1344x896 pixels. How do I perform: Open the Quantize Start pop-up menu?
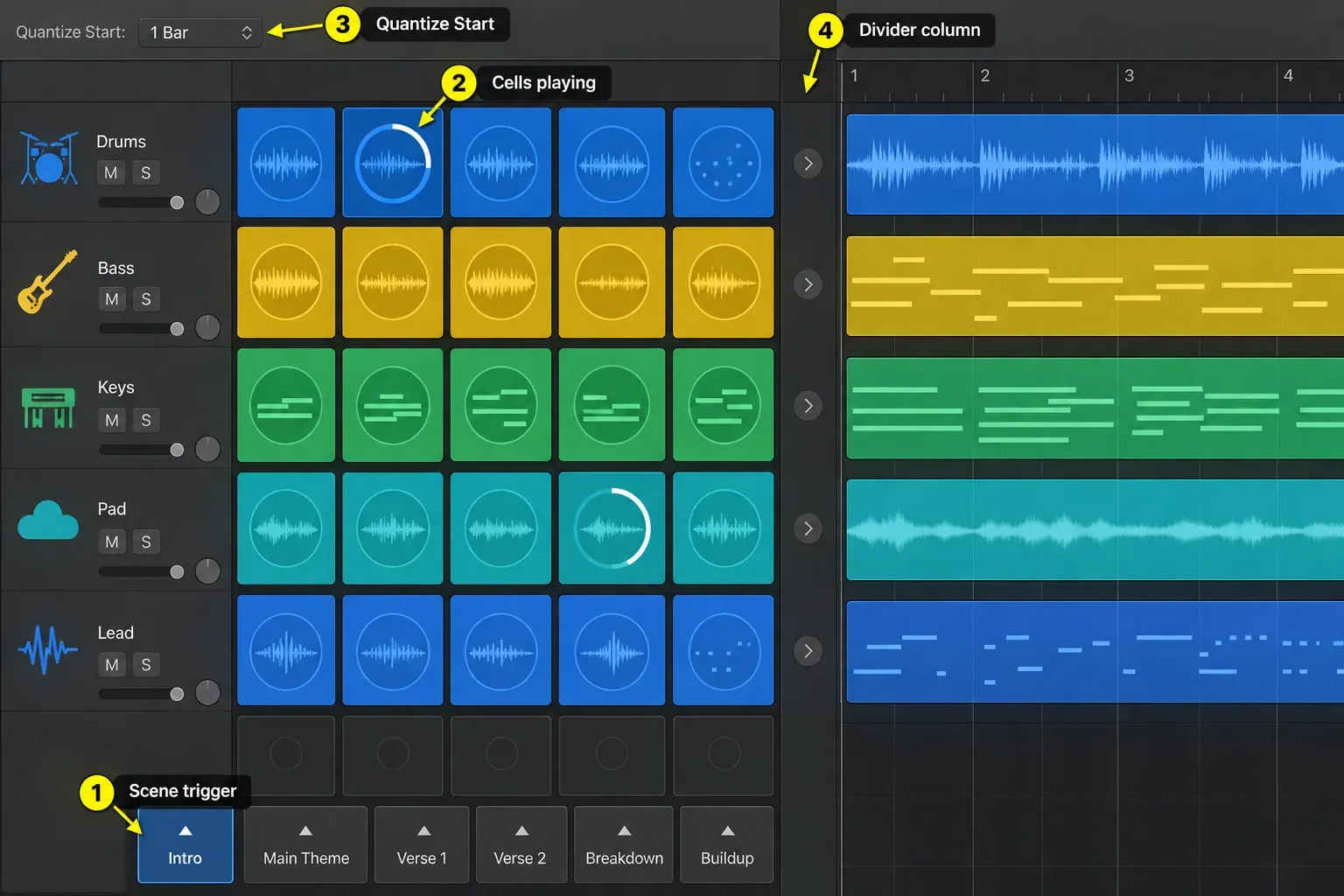[200, 32]
